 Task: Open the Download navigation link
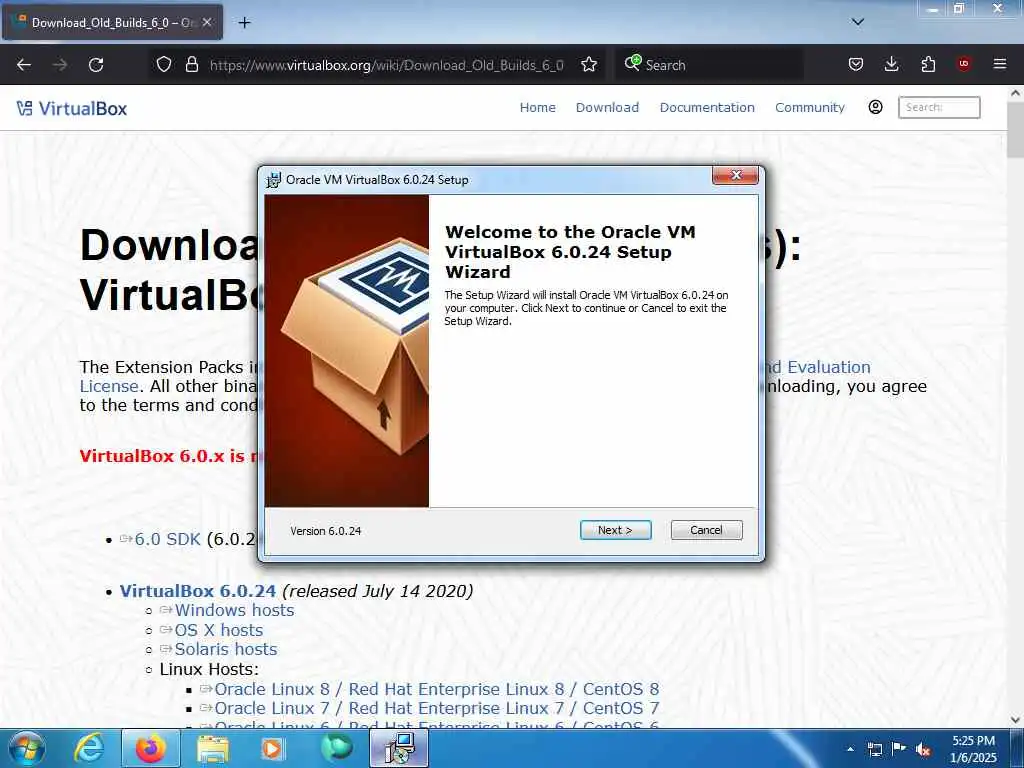click(x=607, y=108)
